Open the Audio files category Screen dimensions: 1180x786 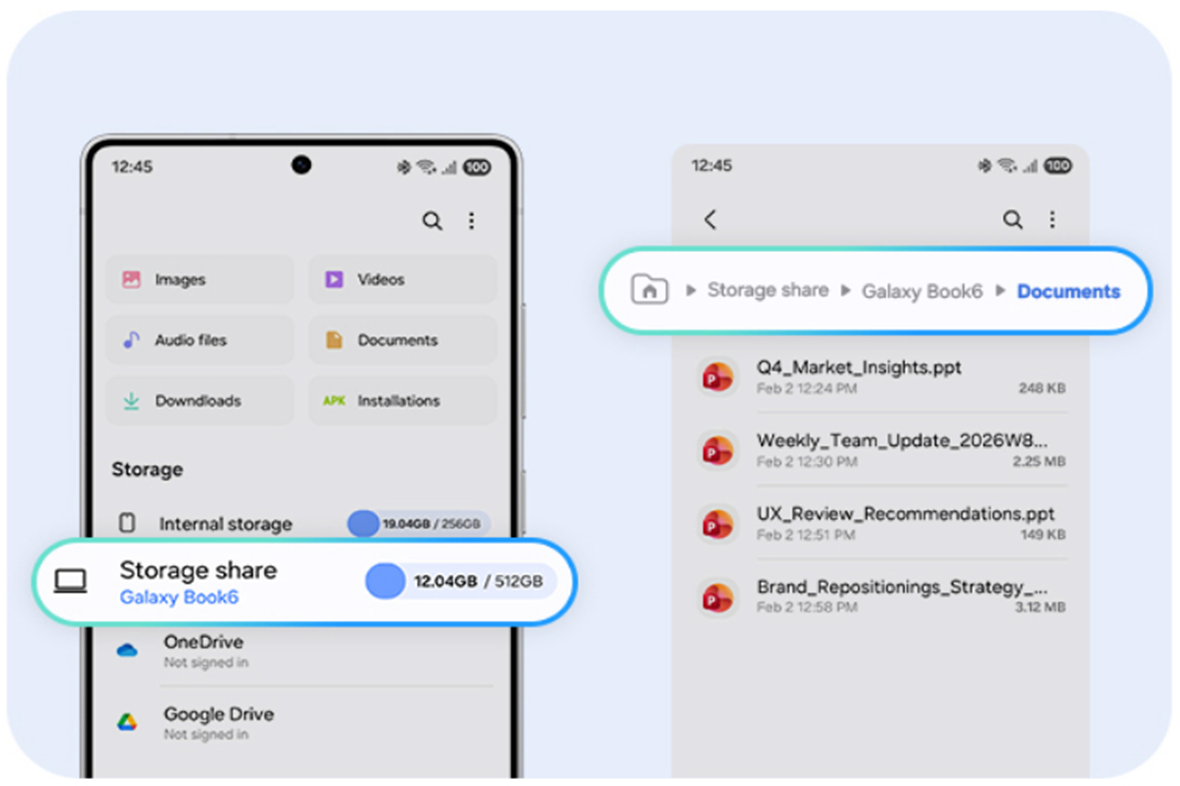199,340
